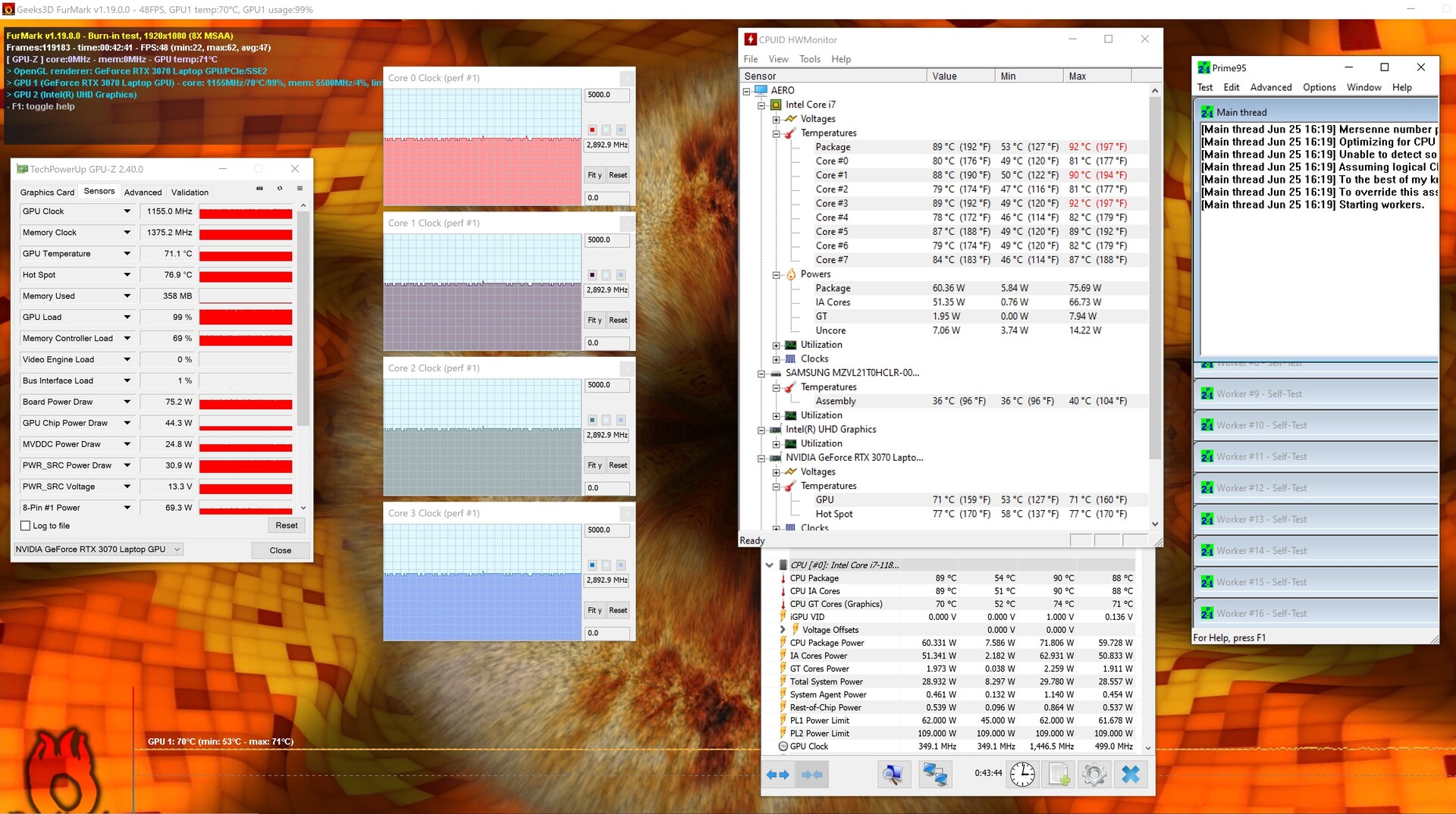Open the magnifier monitor icon in HWiNFO
This screenshot has height=814, width=1456.
893,775
